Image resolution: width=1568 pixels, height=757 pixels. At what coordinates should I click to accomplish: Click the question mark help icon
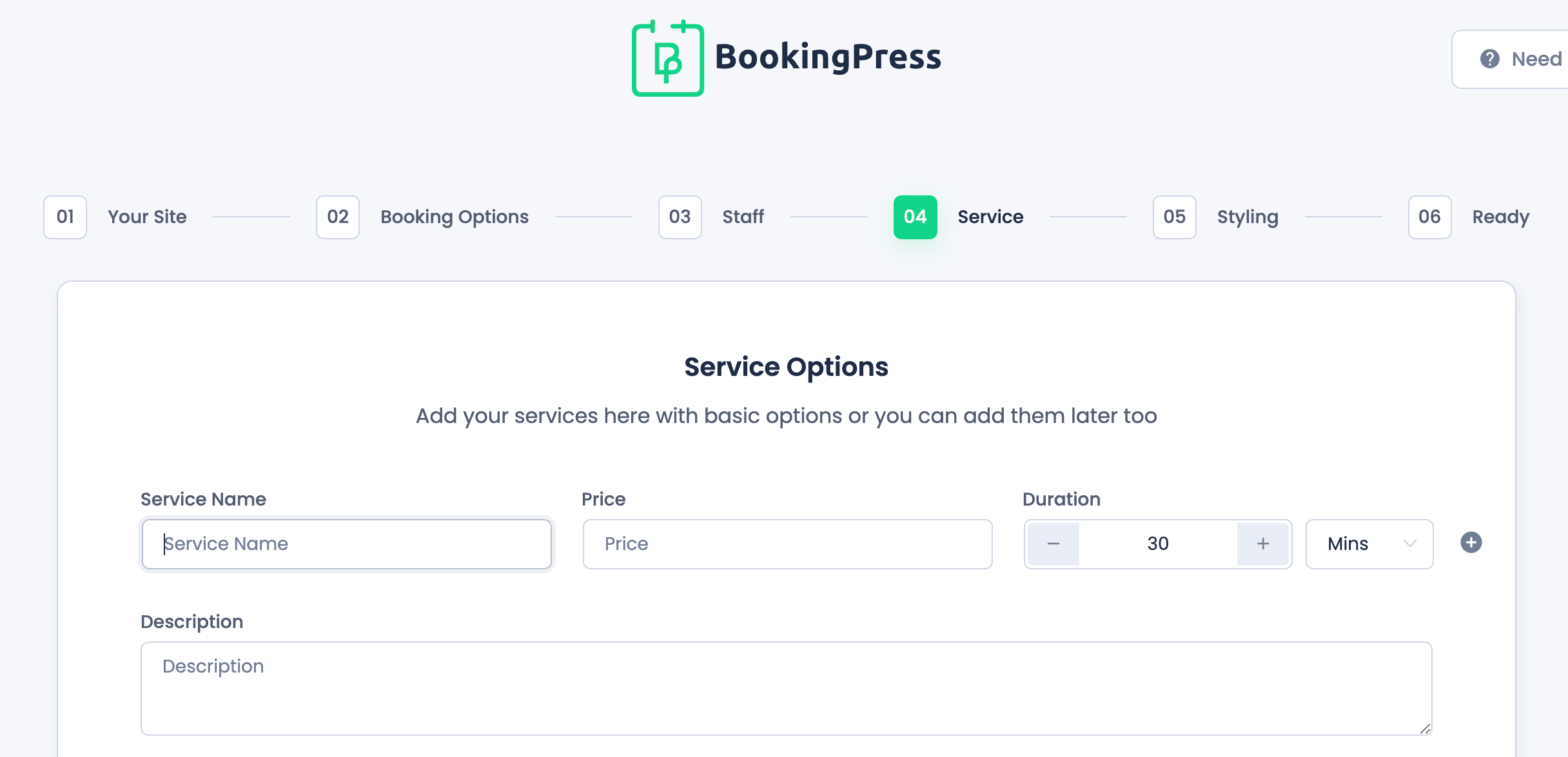pos(1489,59)
